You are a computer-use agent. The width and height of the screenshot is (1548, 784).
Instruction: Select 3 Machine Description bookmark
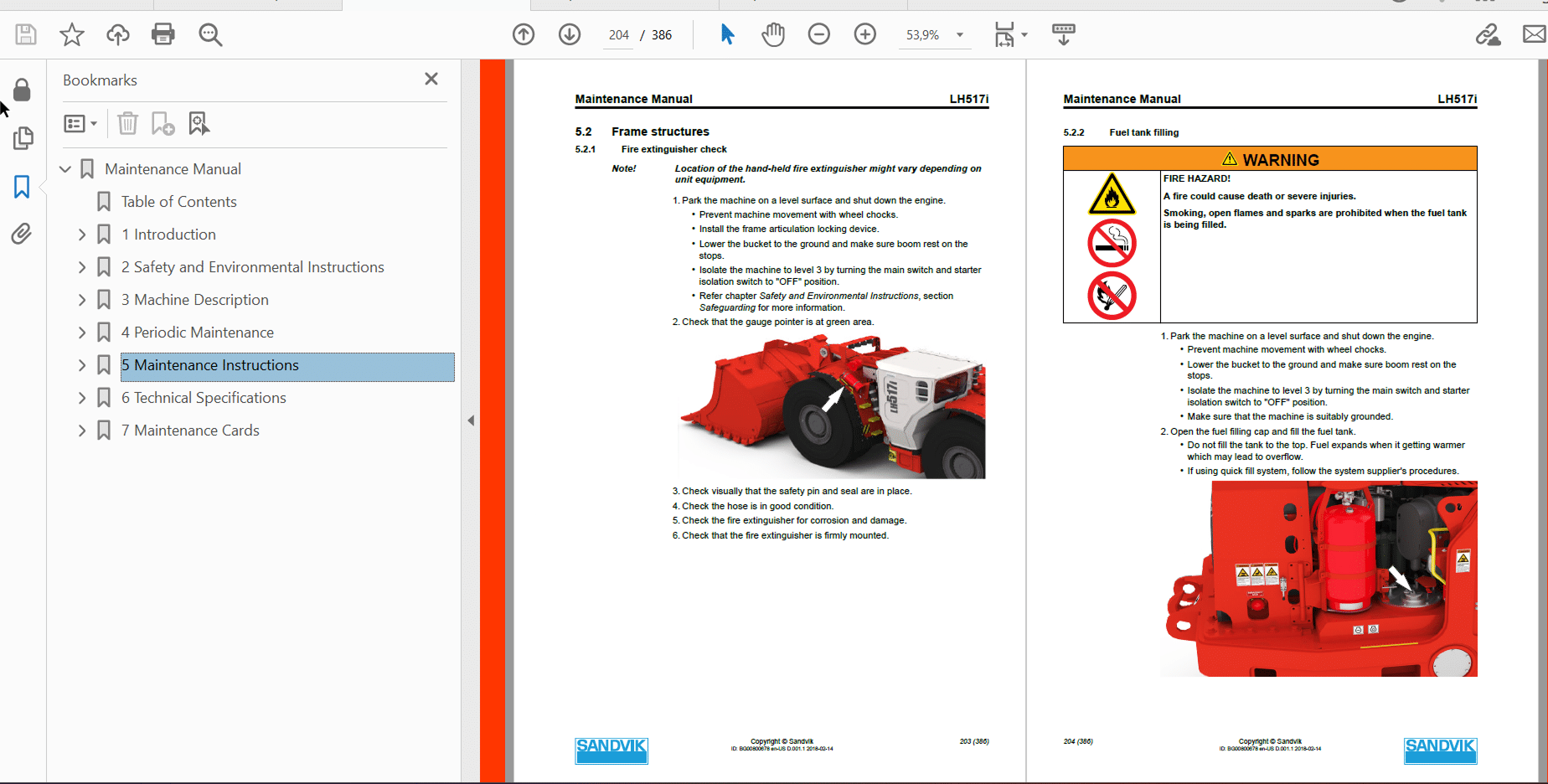tap(194, 300)
